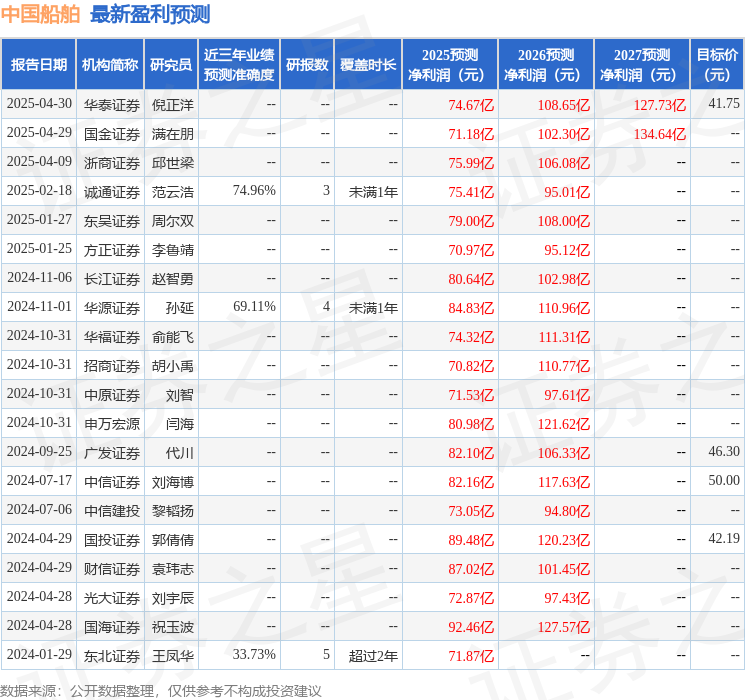Click the 近三年业绩预测准确度 header
Screen dimensions: 745x700
pyautogui.click(x=239, y=64)
